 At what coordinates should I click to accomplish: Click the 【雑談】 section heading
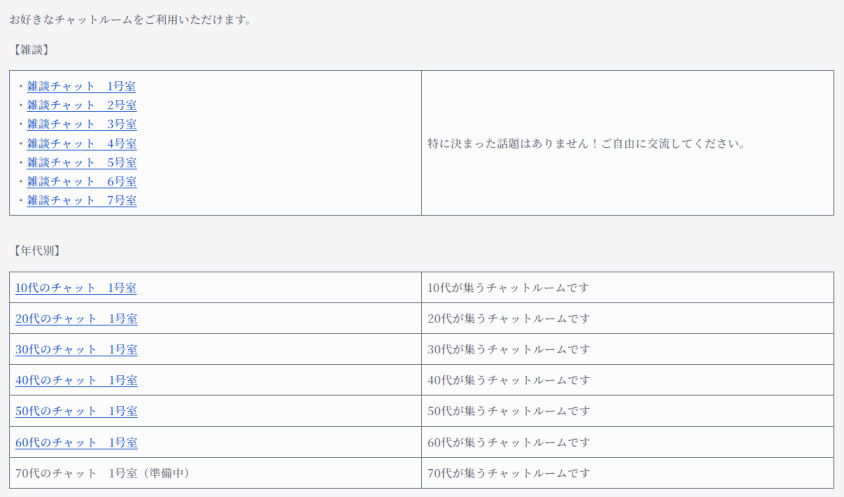31,50
